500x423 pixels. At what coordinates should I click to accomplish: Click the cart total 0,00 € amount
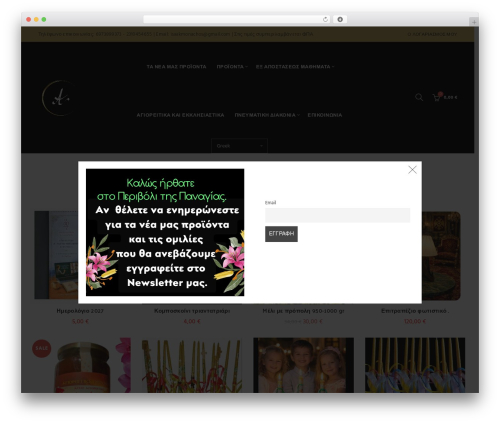coord(450,97)
